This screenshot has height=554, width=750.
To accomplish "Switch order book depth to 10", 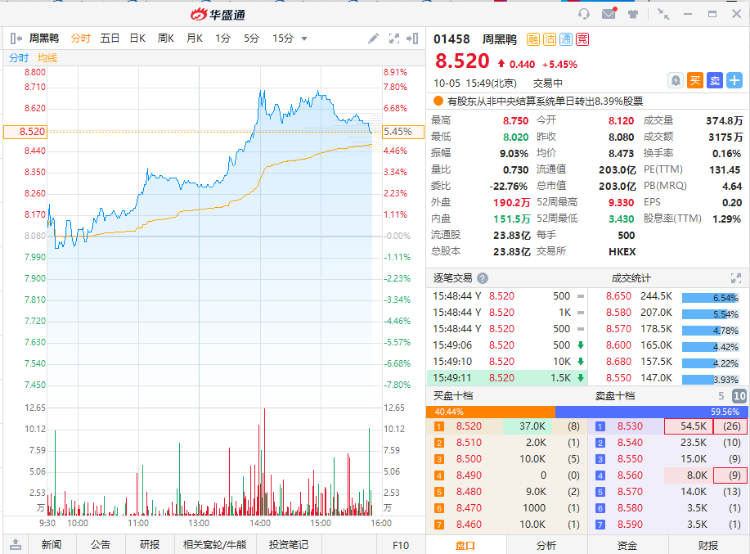I will (739, 396).
